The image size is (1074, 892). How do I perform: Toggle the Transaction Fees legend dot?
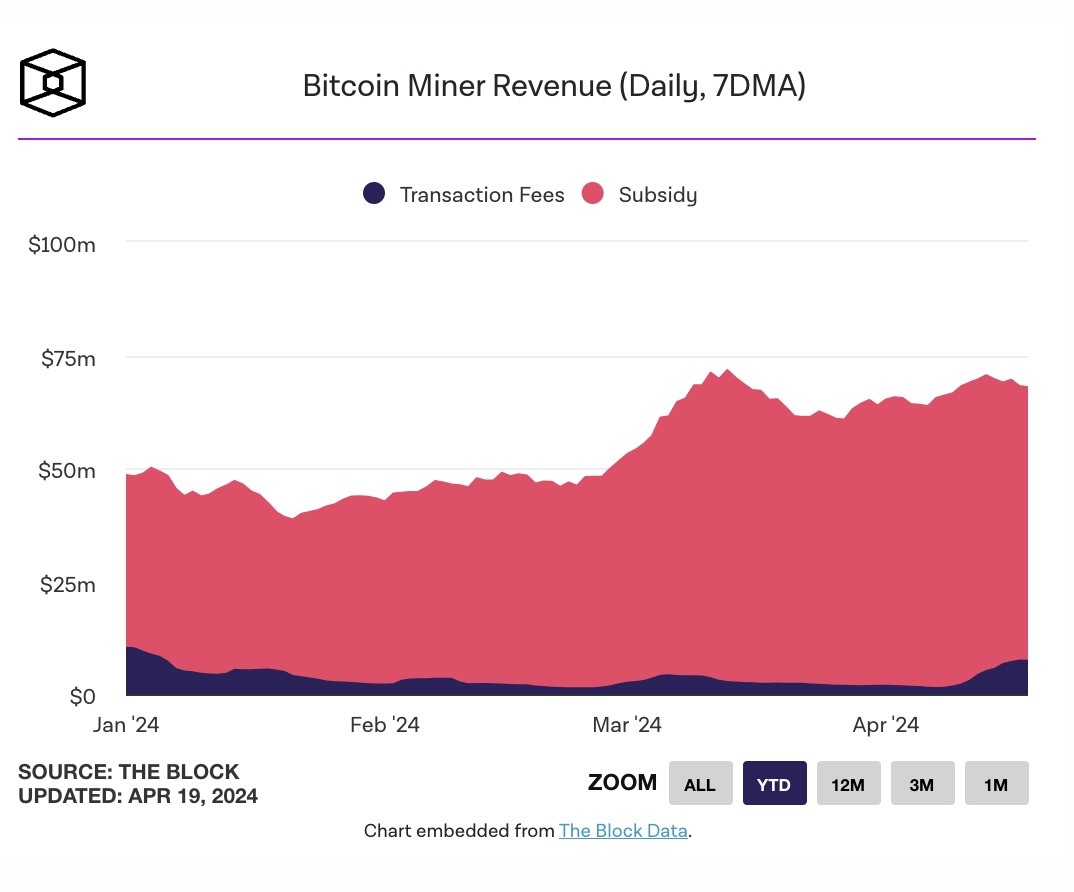tap(374, 194)
